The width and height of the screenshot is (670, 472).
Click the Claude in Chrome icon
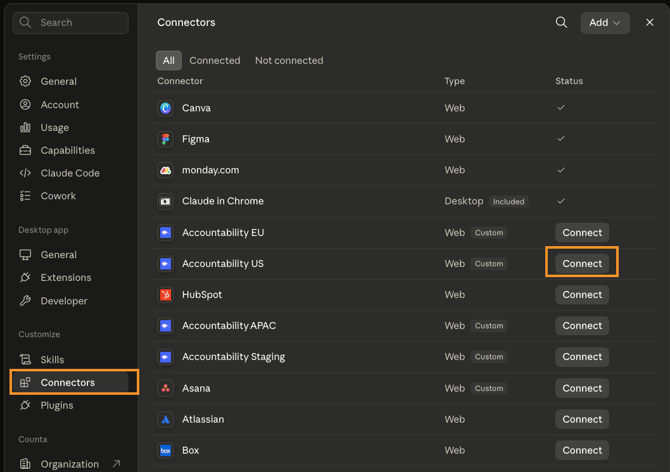(165, 201)
